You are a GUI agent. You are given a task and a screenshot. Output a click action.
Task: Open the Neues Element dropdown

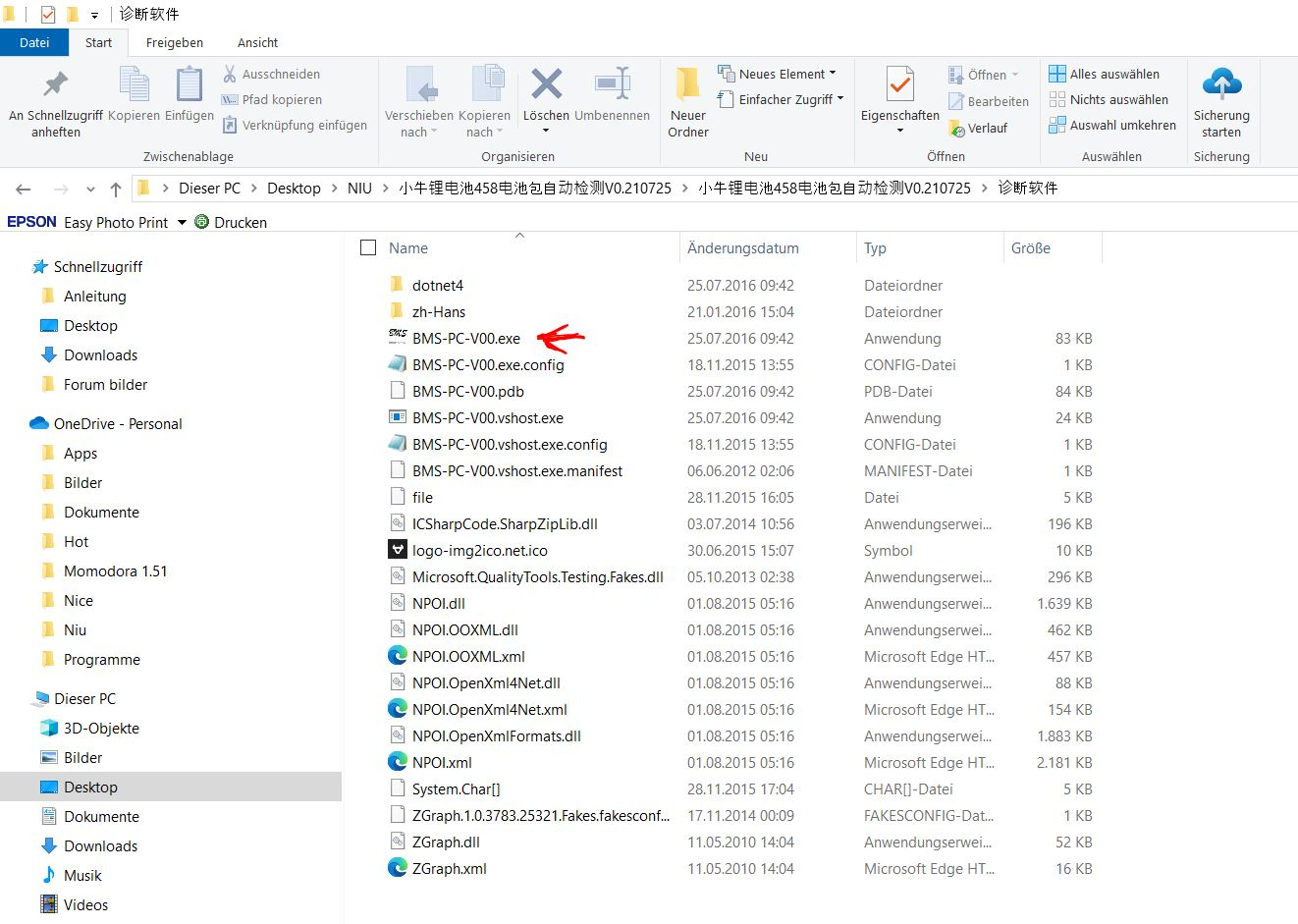coord(833,74)
